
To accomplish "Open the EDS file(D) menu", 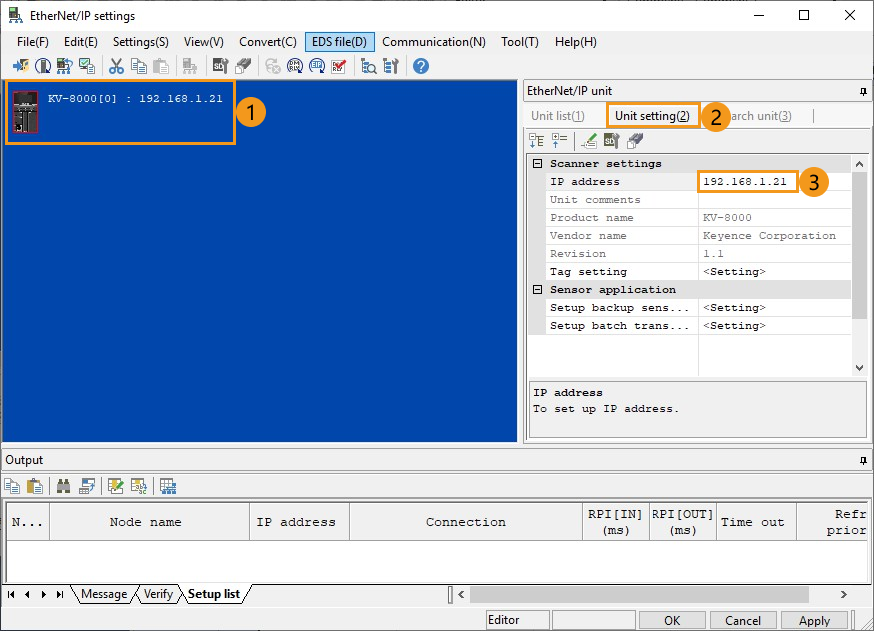I will pos(339,42).
